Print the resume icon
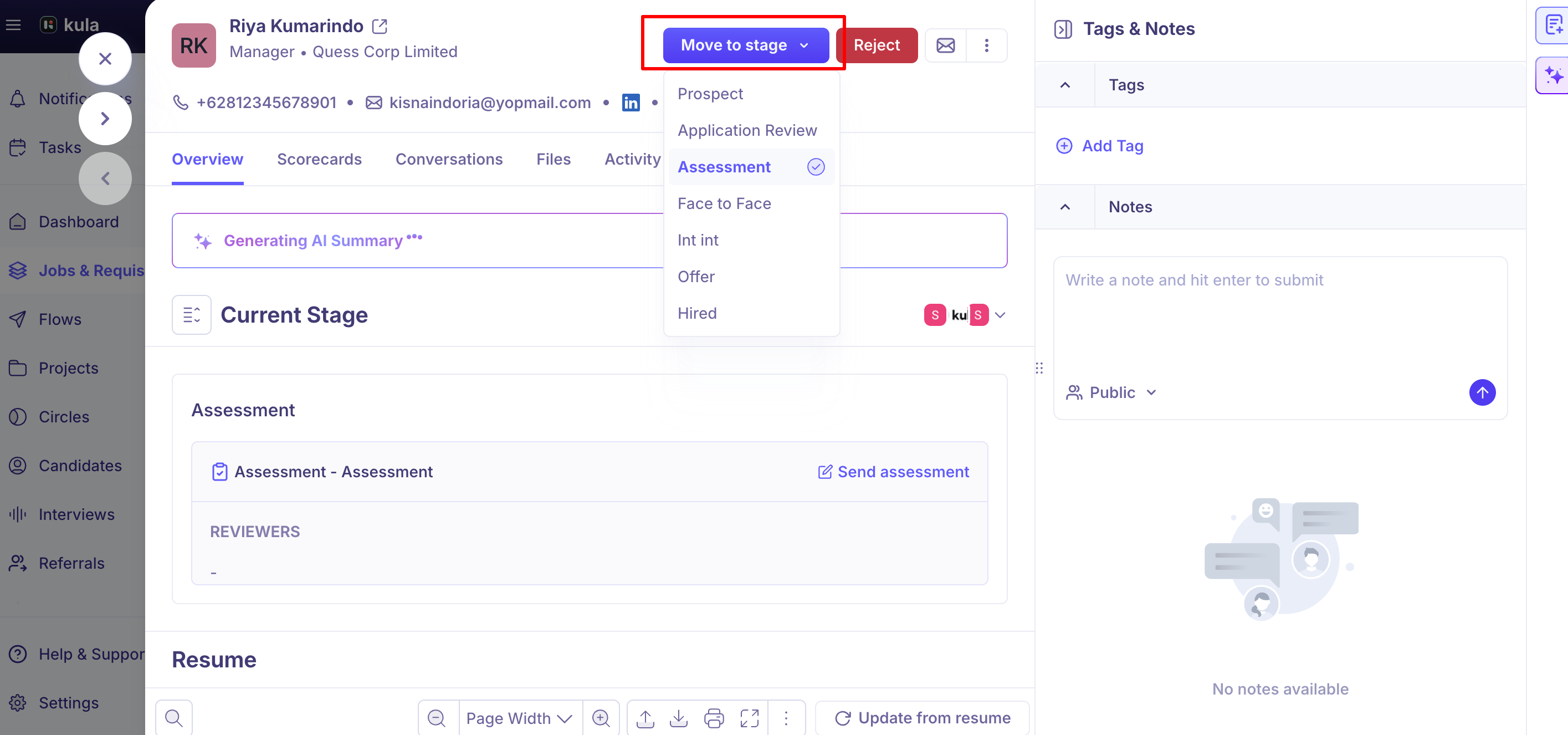Image resolution: width=1568 pixels, height=735 pixels. 714,718
